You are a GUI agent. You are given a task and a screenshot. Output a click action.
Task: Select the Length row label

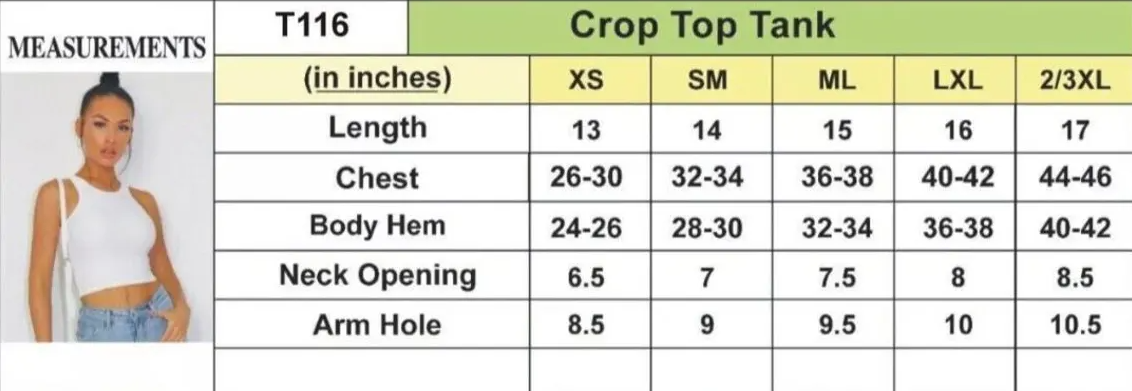coord(378,128)
